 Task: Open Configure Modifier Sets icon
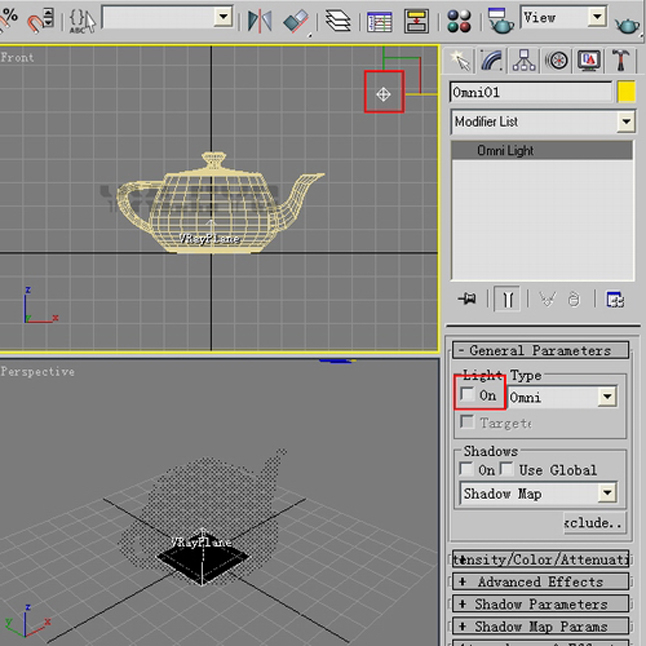615,299
